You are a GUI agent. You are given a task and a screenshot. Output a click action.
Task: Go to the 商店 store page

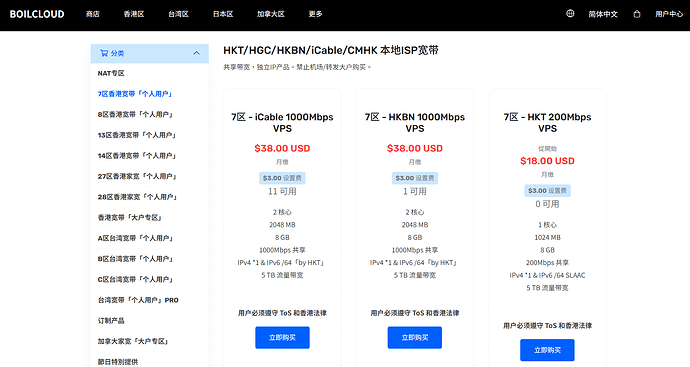pyautogui.click(x=92, y=14)
